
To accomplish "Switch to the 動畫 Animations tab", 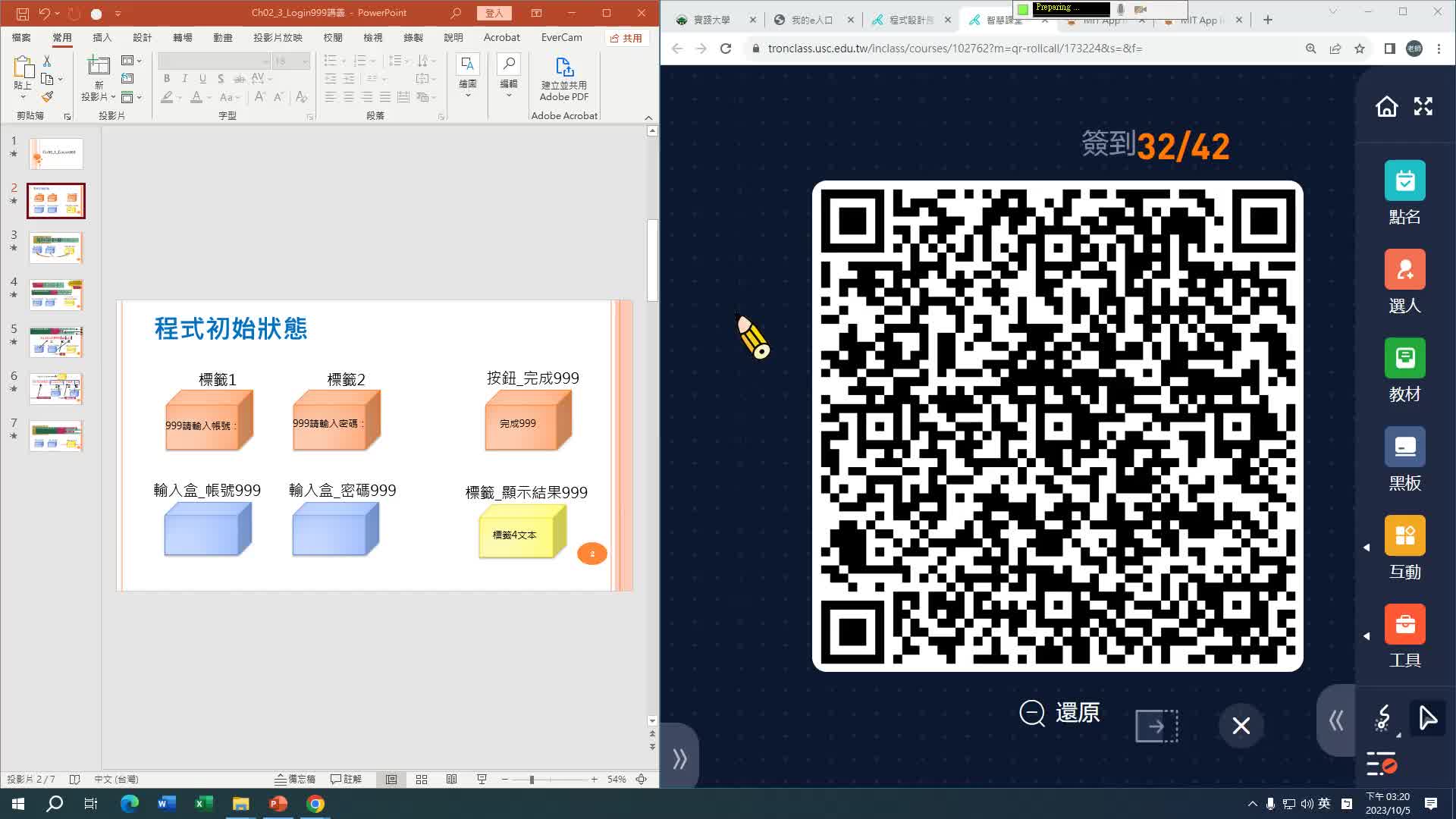I will pos(223,37).
